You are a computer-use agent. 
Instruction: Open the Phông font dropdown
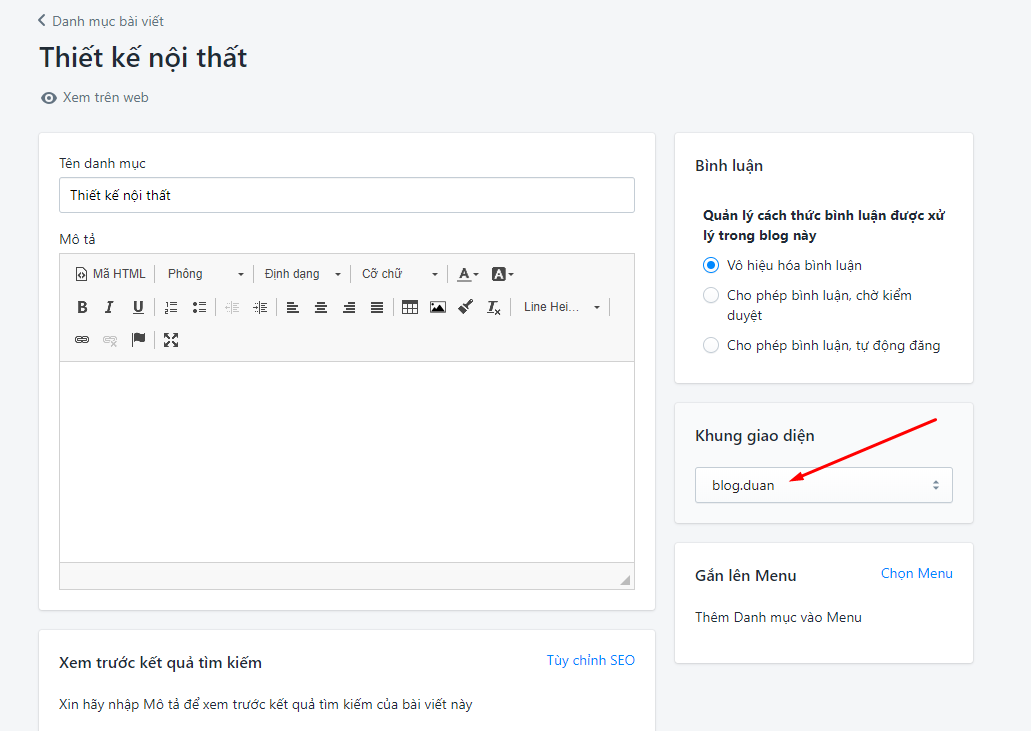click(204, 274)
